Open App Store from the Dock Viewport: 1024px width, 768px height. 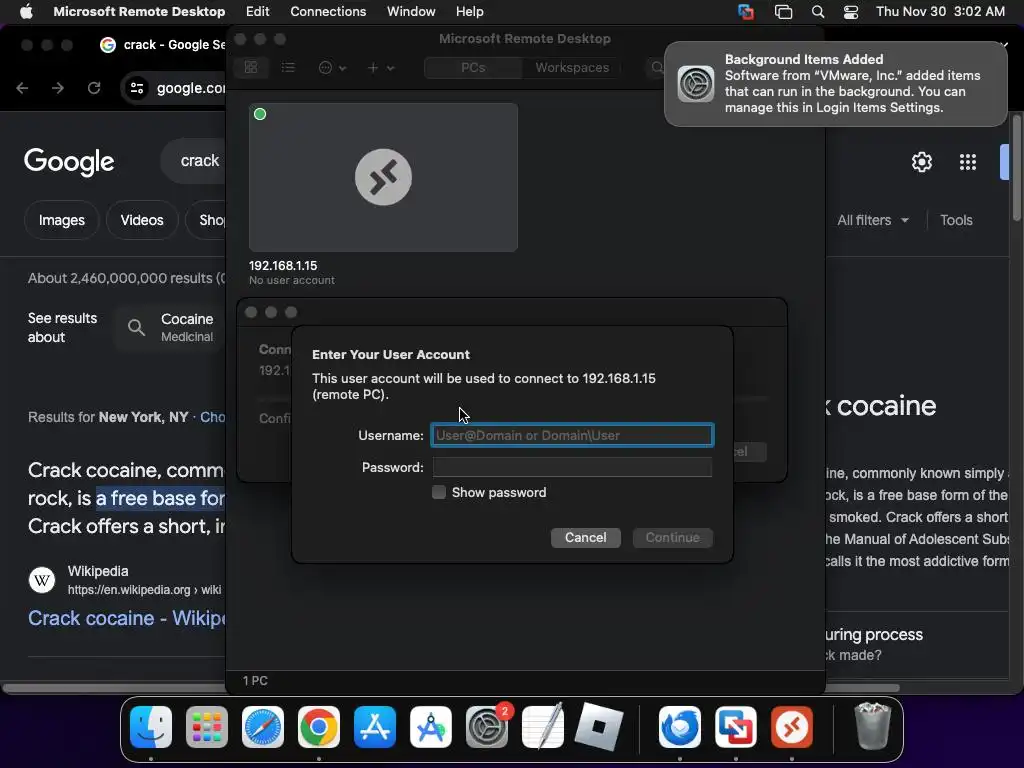(375, 727)
